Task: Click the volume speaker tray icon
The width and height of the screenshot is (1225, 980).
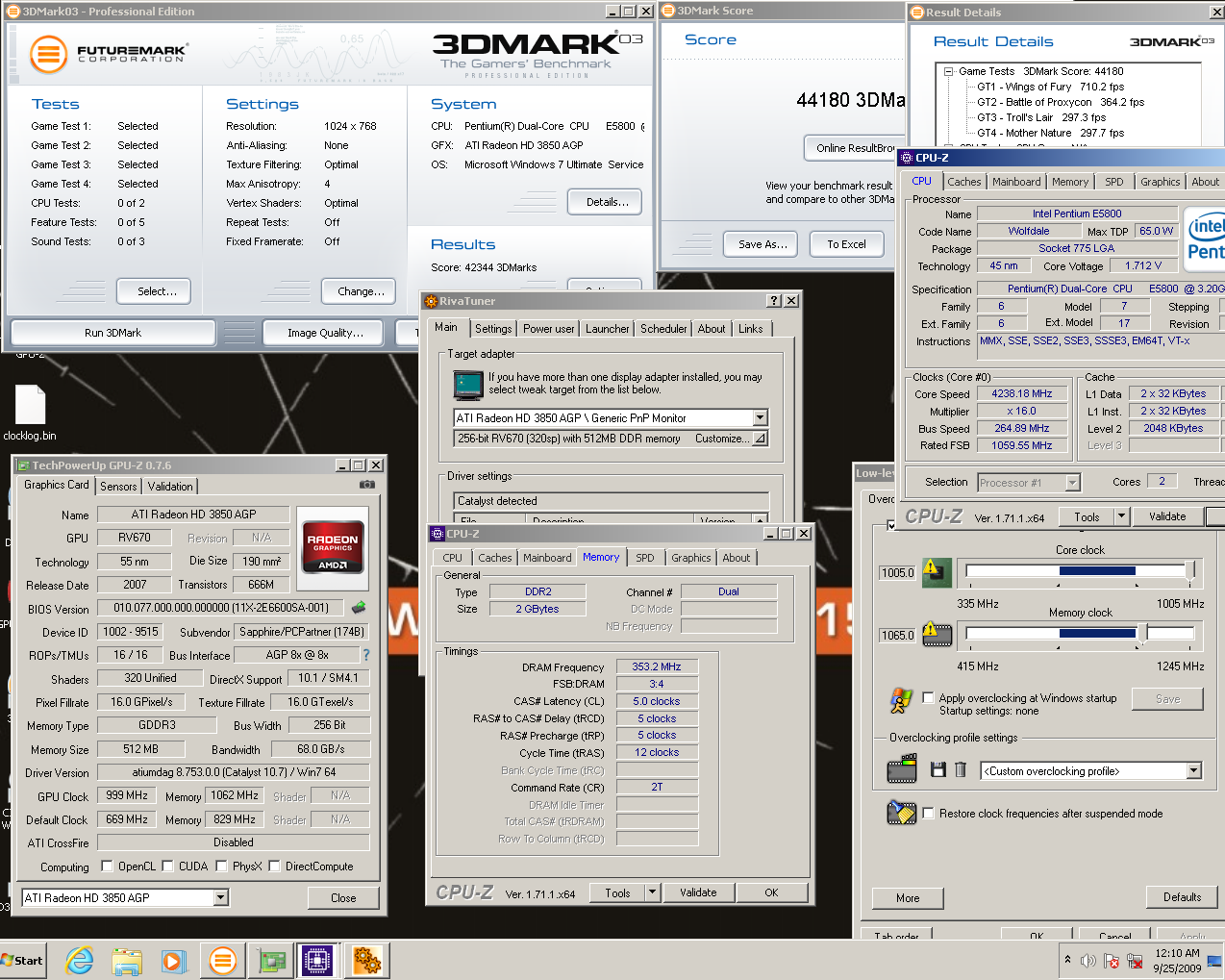Action: click(1088, 960)
